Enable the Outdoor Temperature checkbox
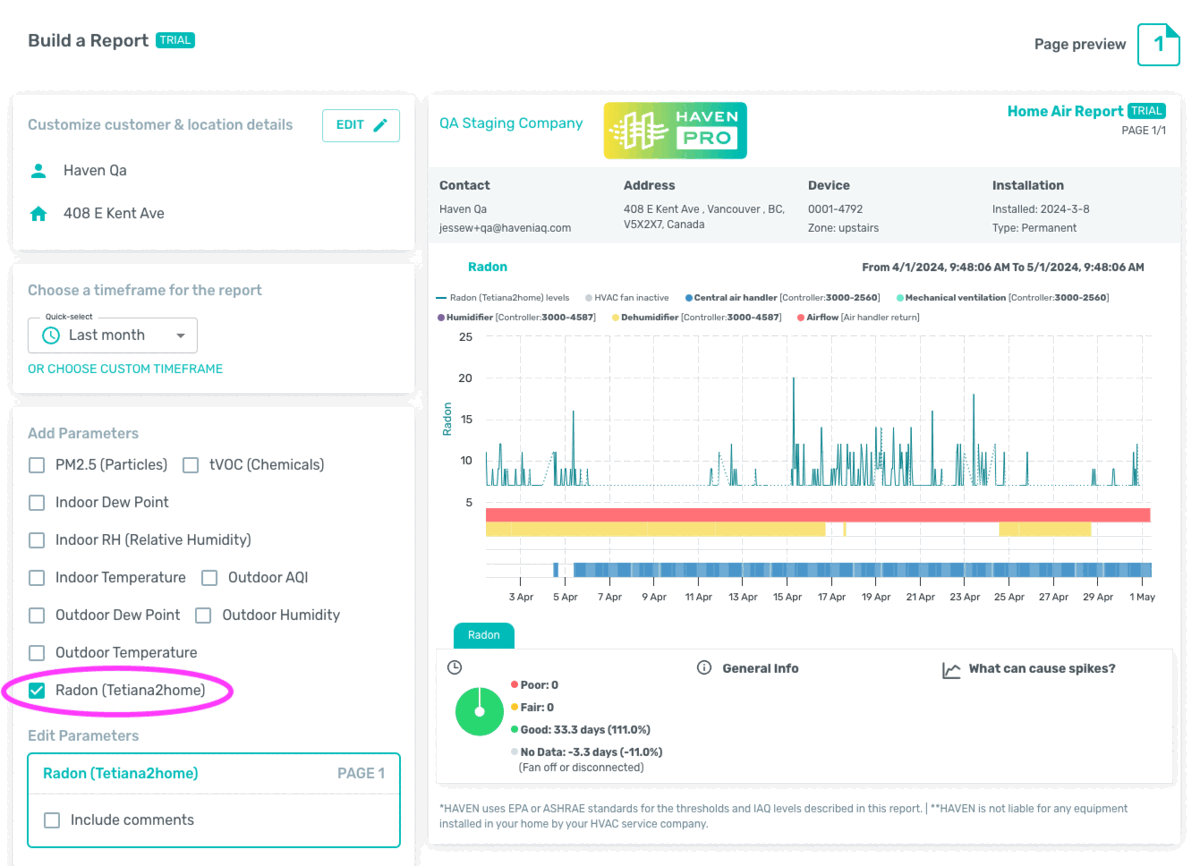The width and height of the screenshot is (1200, 866). click(37, 653)
